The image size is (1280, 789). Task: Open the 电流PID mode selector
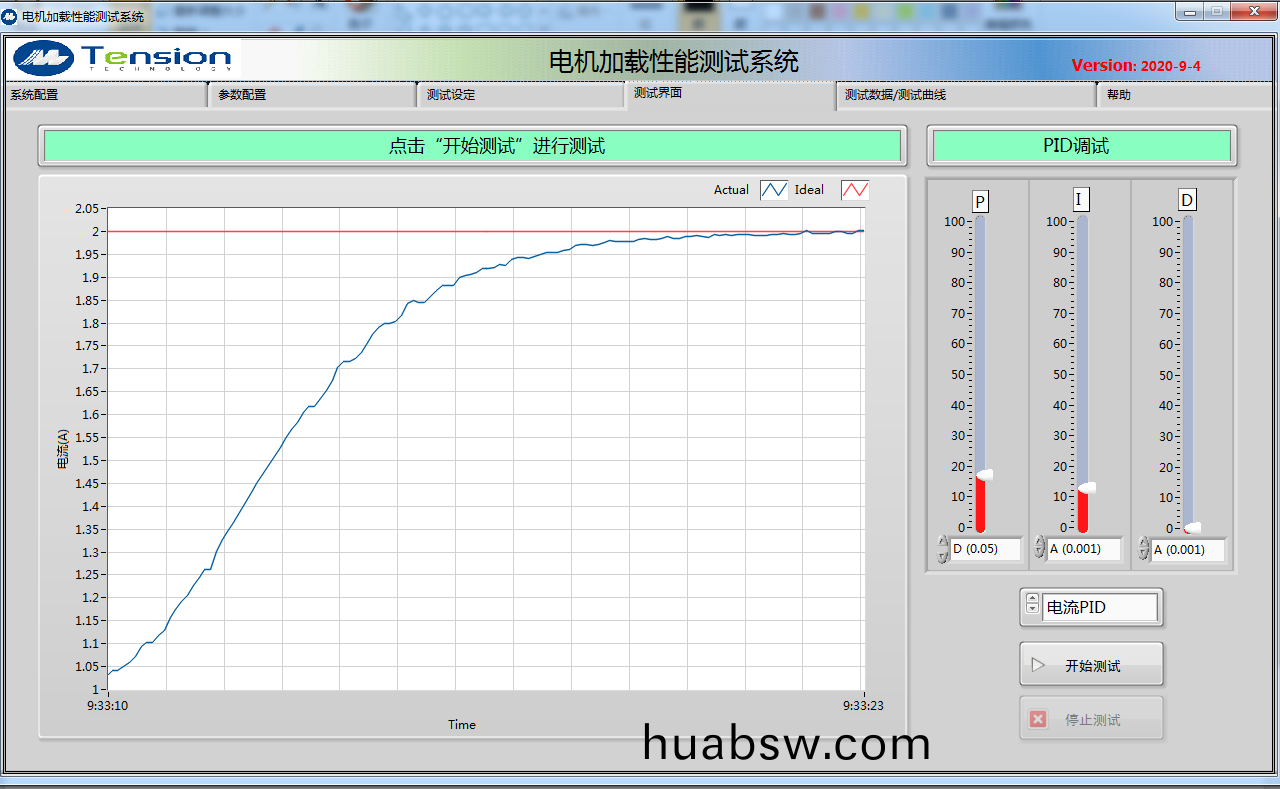(1100, 607)
